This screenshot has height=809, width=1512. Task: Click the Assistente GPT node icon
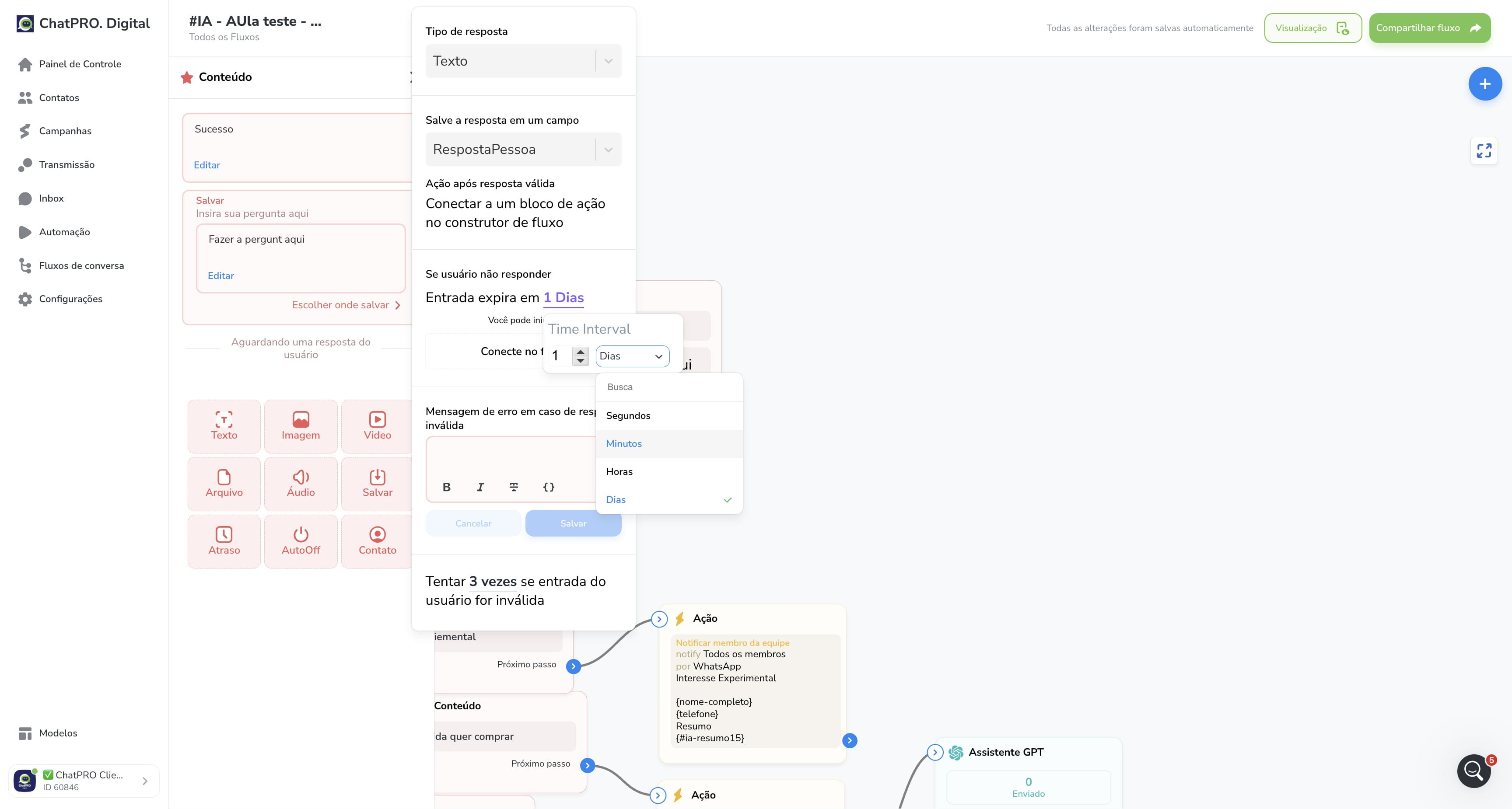(955, 752)
